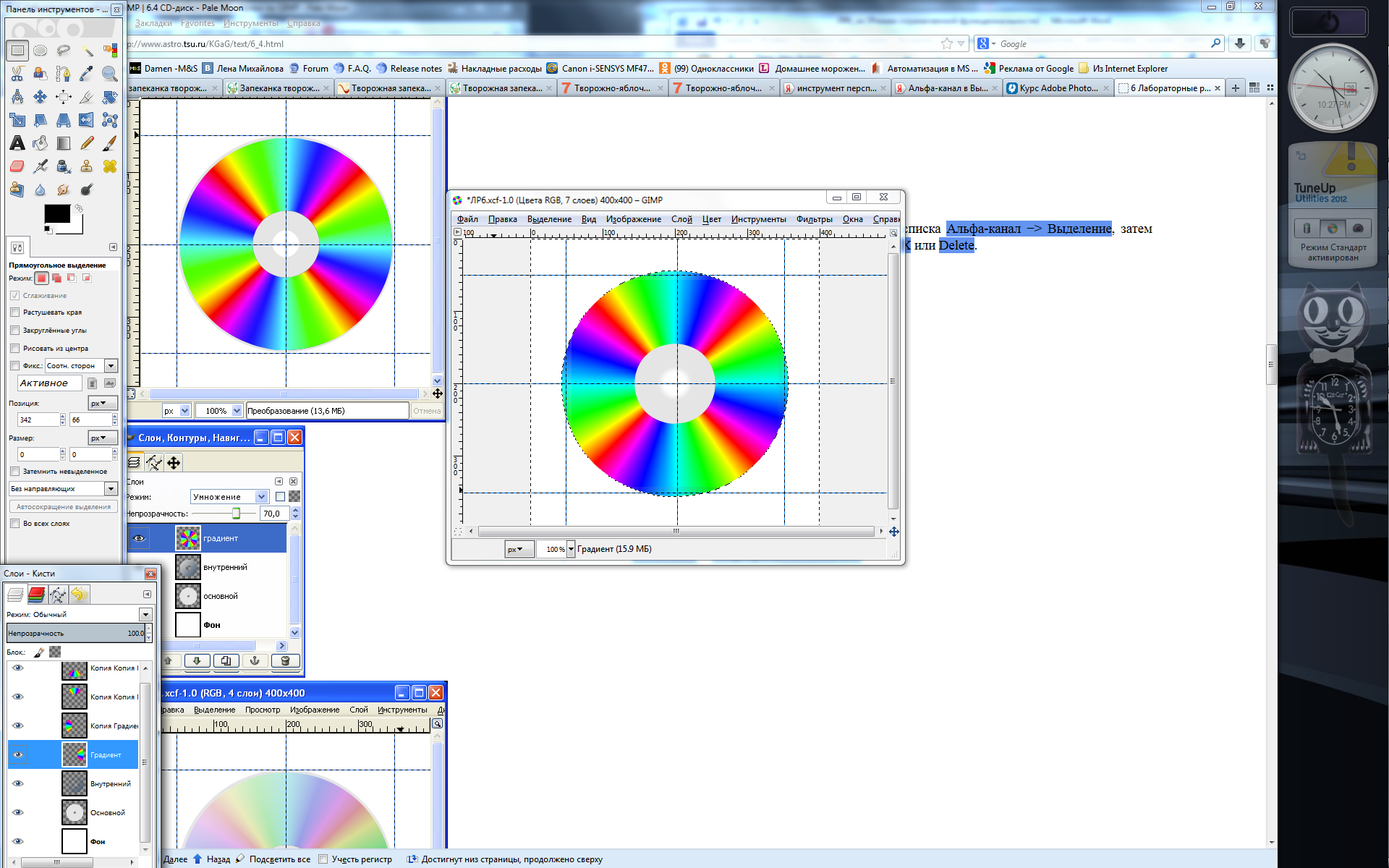
Task: Click the duplicate layer icon
Action: coord(226,660)
